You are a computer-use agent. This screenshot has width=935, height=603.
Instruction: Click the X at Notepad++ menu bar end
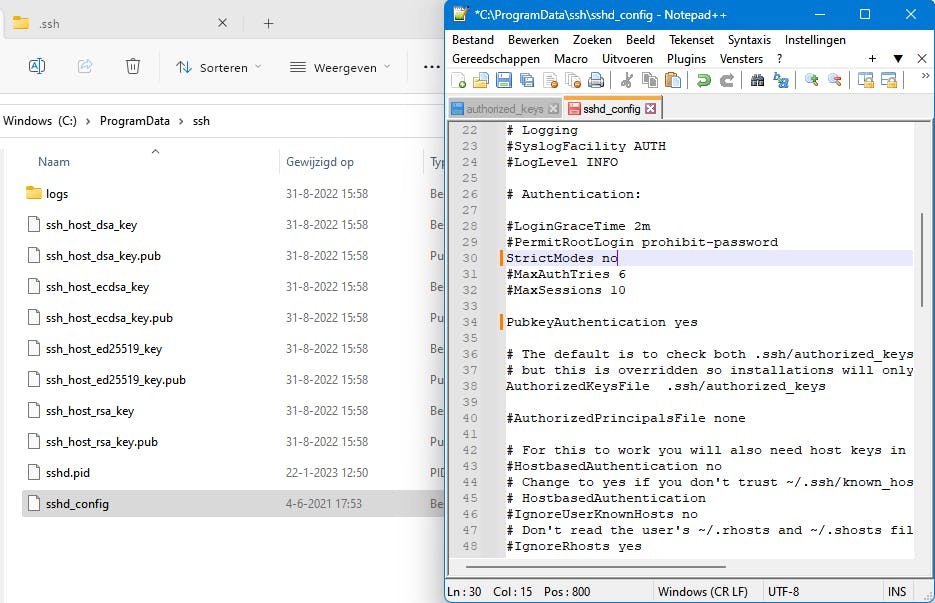[922, 58]
